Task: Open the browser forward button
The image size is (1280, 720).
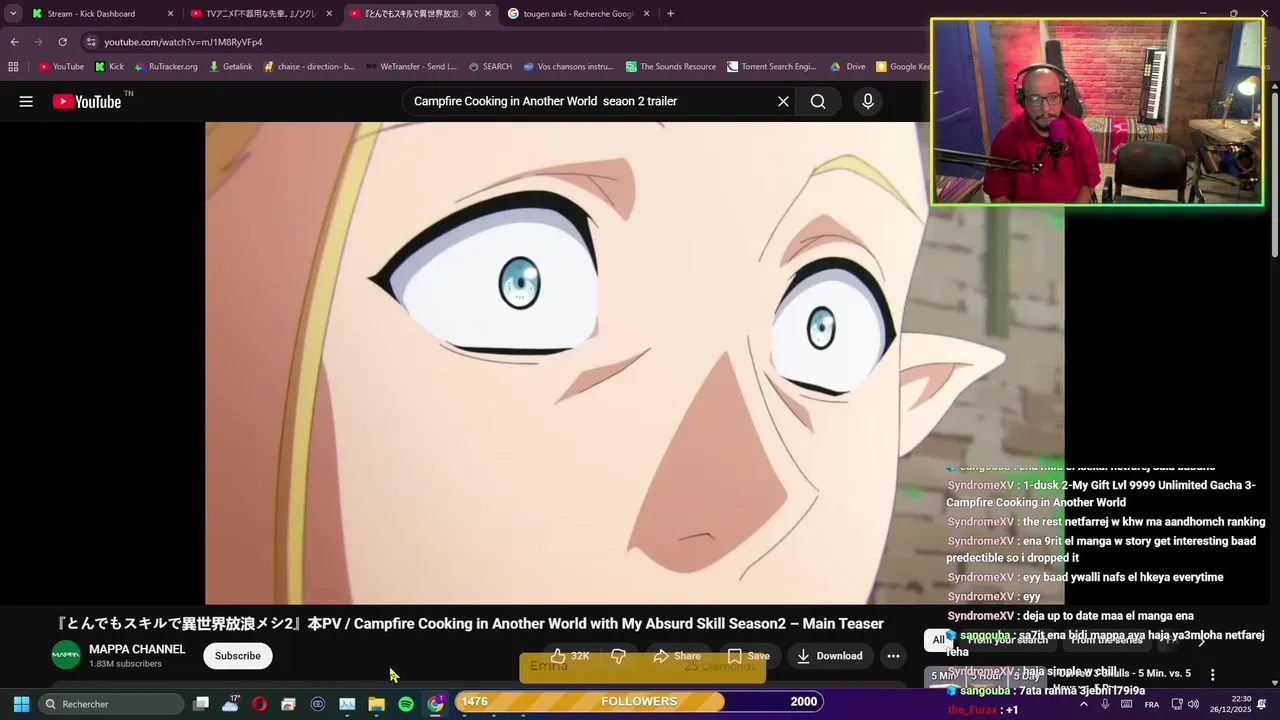Action: click(38, 42)
